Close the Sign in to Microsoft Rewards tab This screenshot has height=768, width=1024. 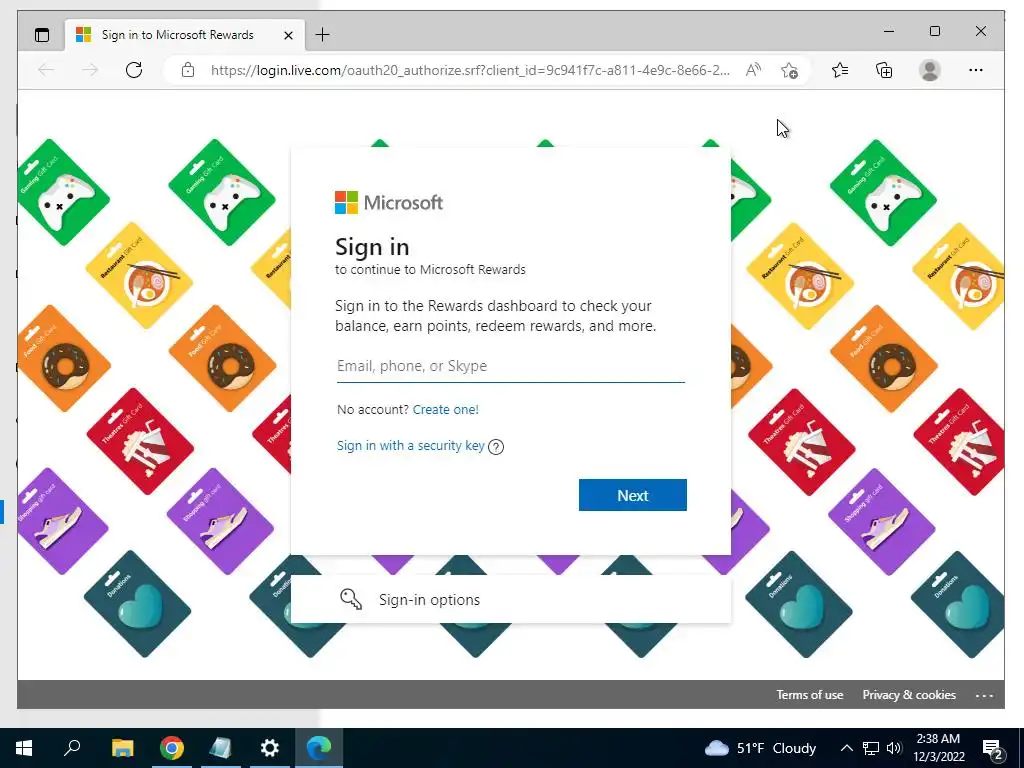tap(288, 35)
